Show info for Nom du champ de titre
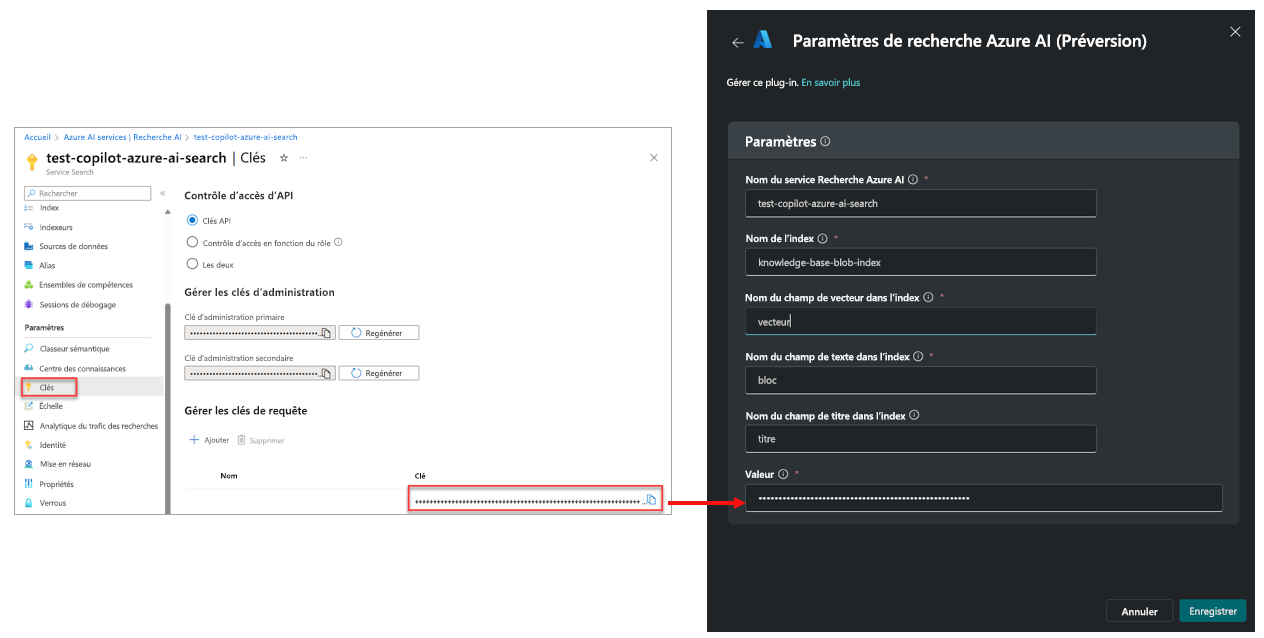This screenshot has height=638, width=1264. [915, 415]
